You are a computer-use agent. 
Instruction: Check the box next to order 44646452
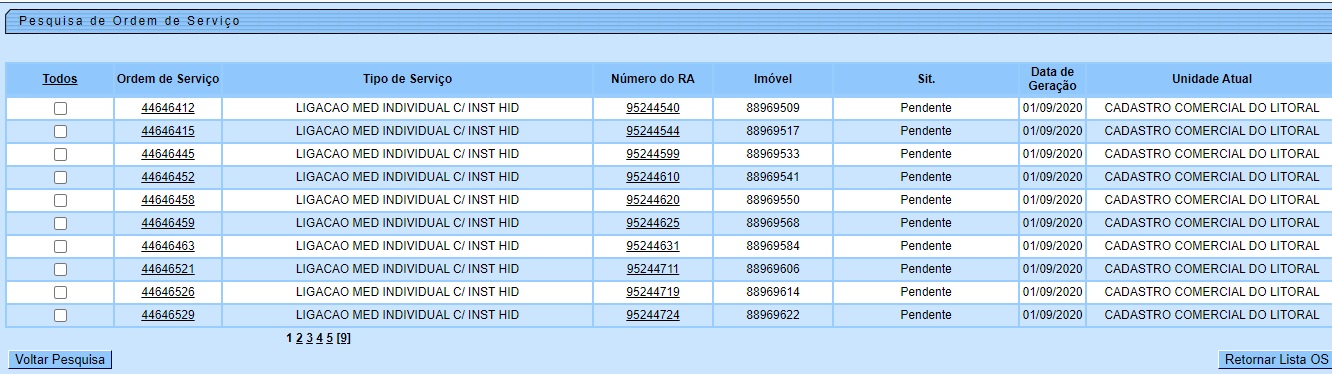pos(60,177)
